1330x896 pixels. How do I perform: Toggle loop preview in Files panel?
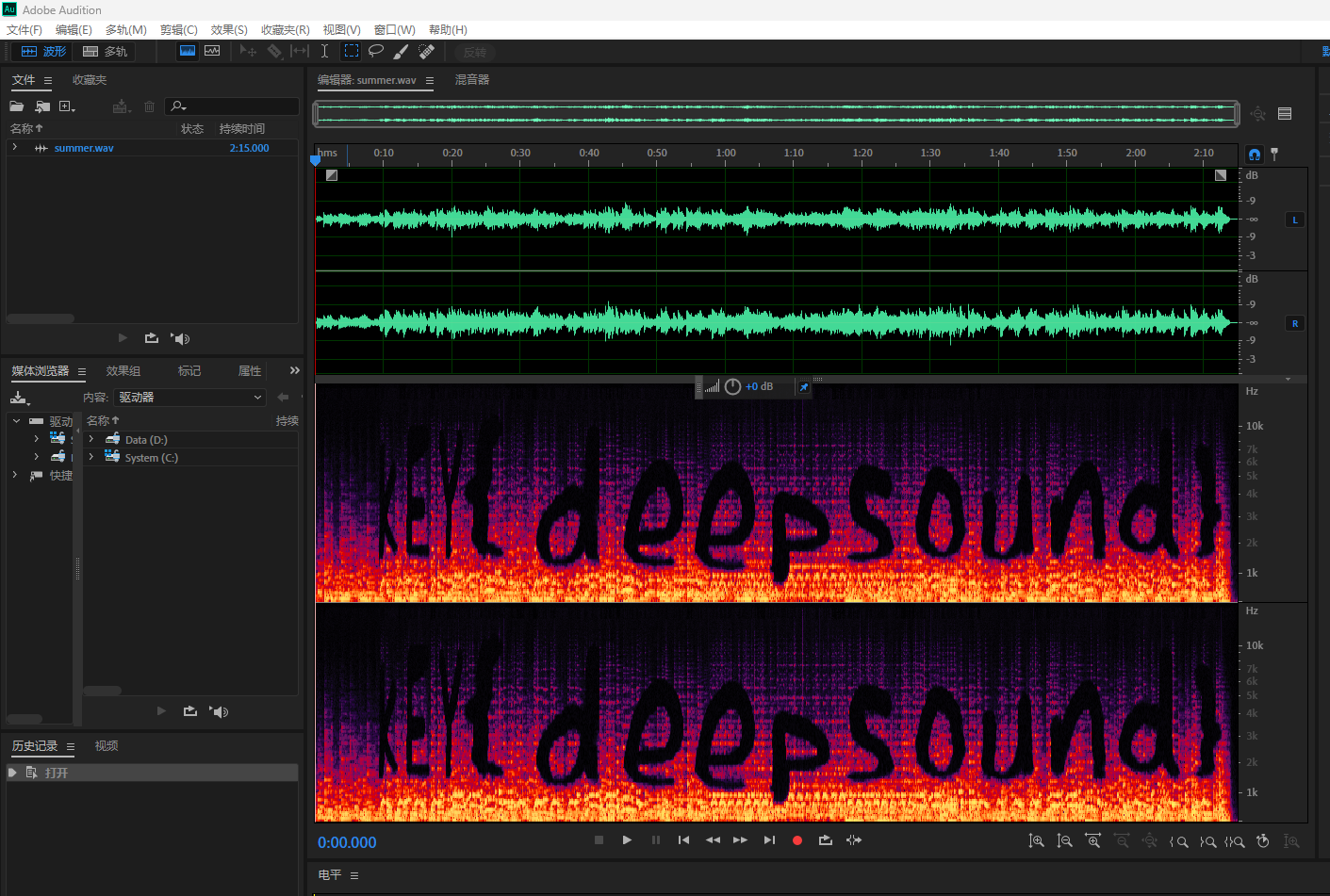coord(151,337)
